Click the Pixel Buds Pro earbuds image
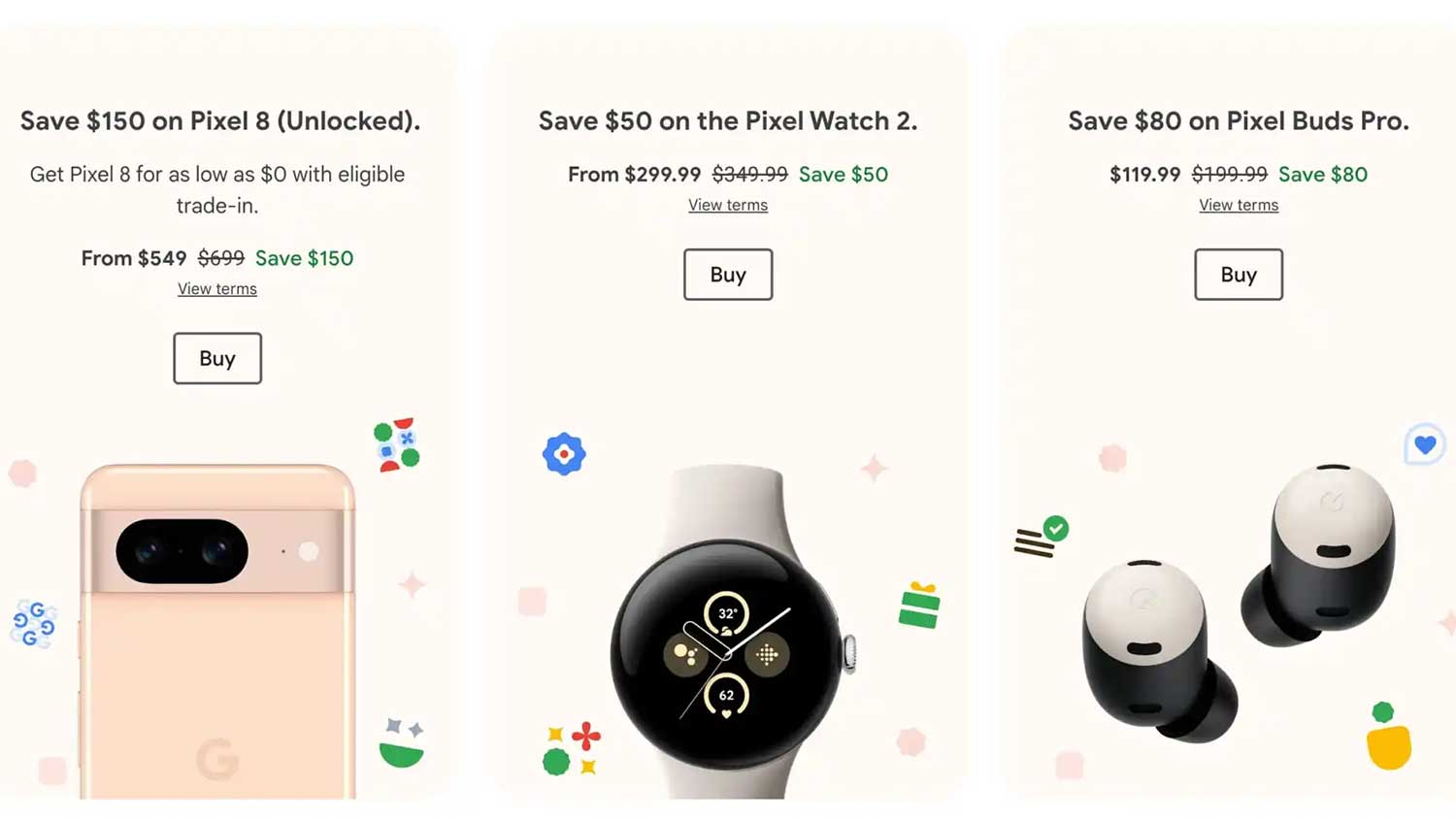This screenshot has height=819, width=1456. point(1240,602)
